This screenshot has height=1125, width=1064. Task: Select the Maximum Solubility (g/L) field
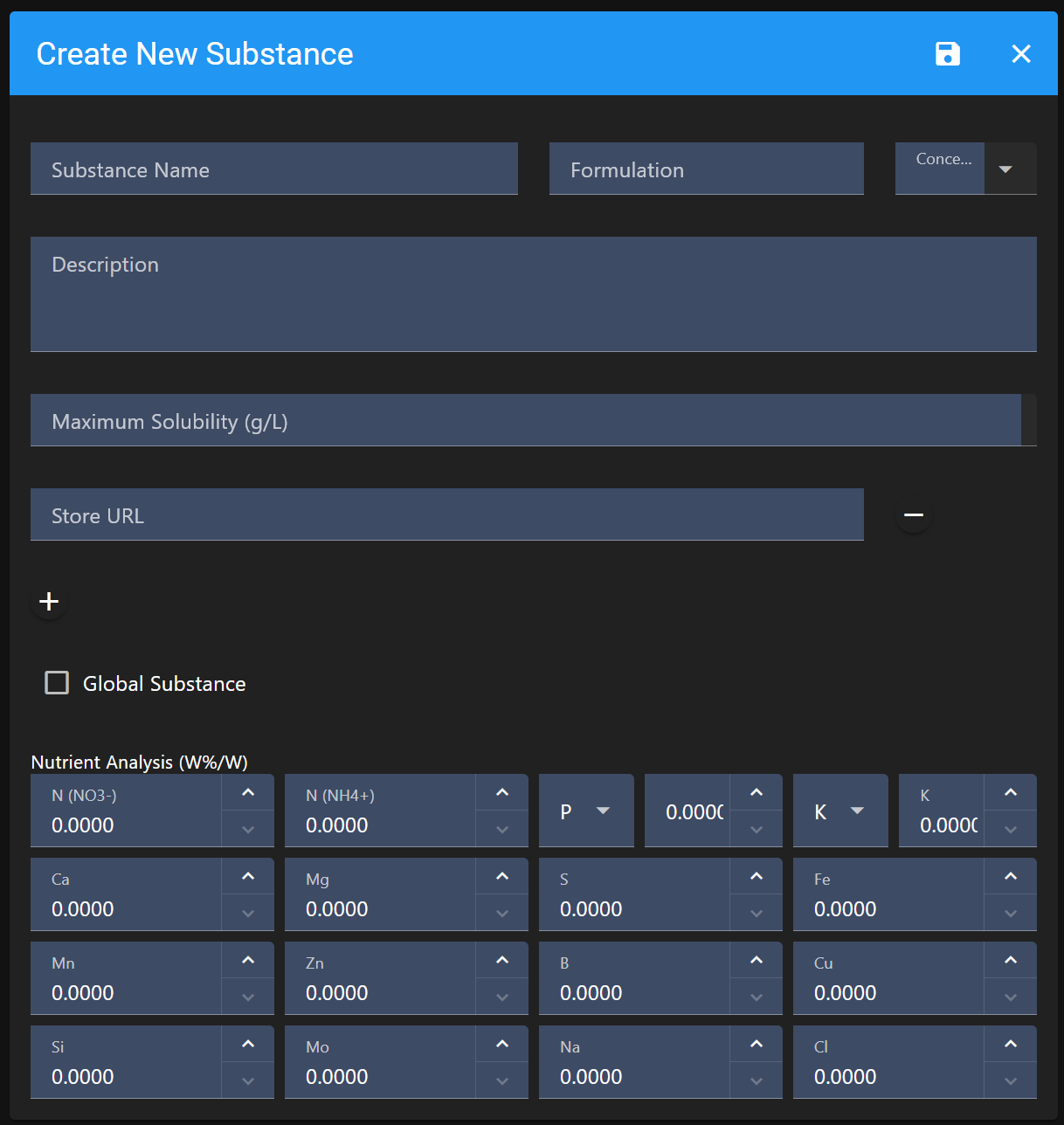click(x=525, y=421)
